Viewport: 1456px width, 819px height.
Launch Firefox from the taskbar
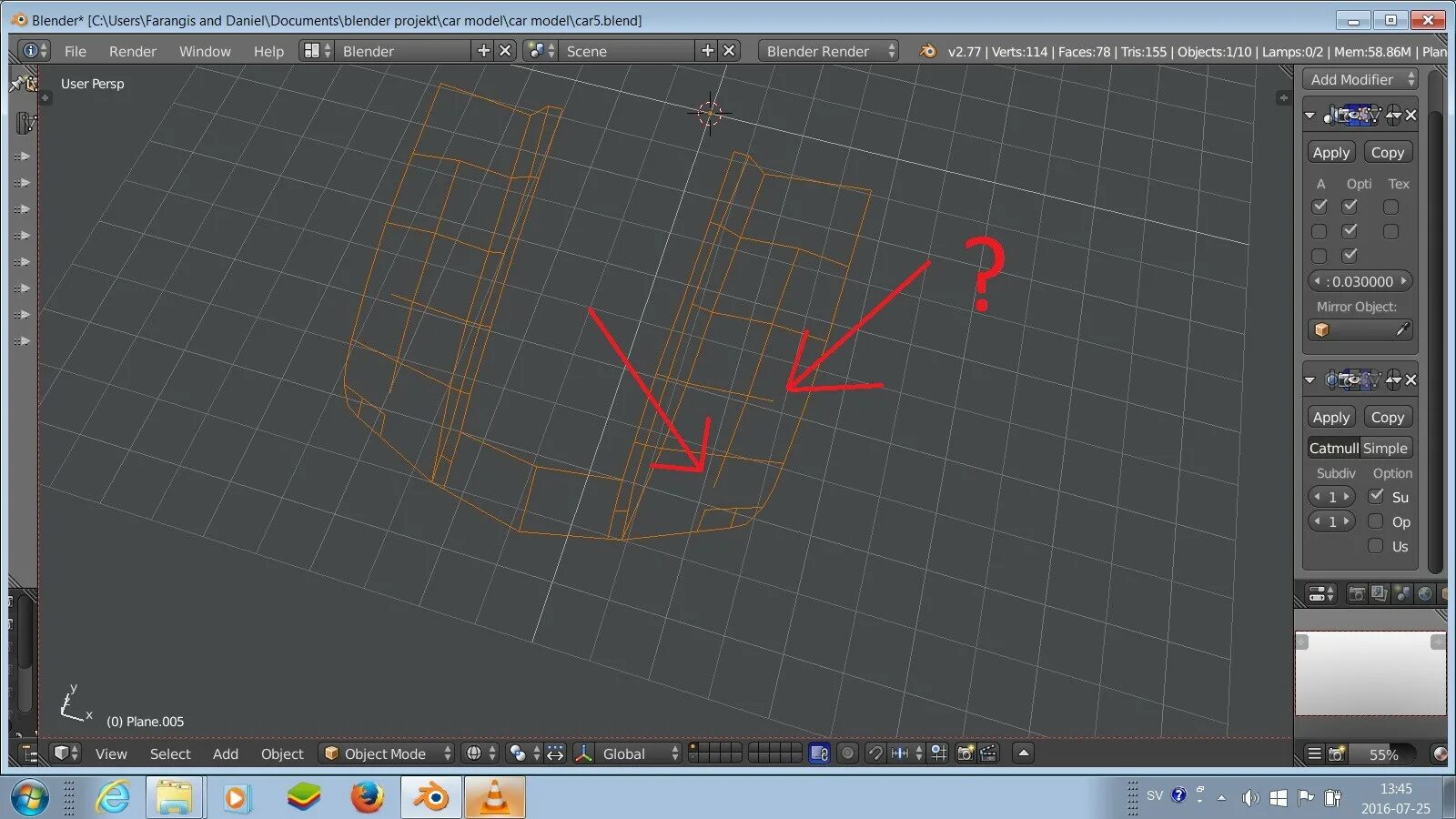tap(368, 798)
